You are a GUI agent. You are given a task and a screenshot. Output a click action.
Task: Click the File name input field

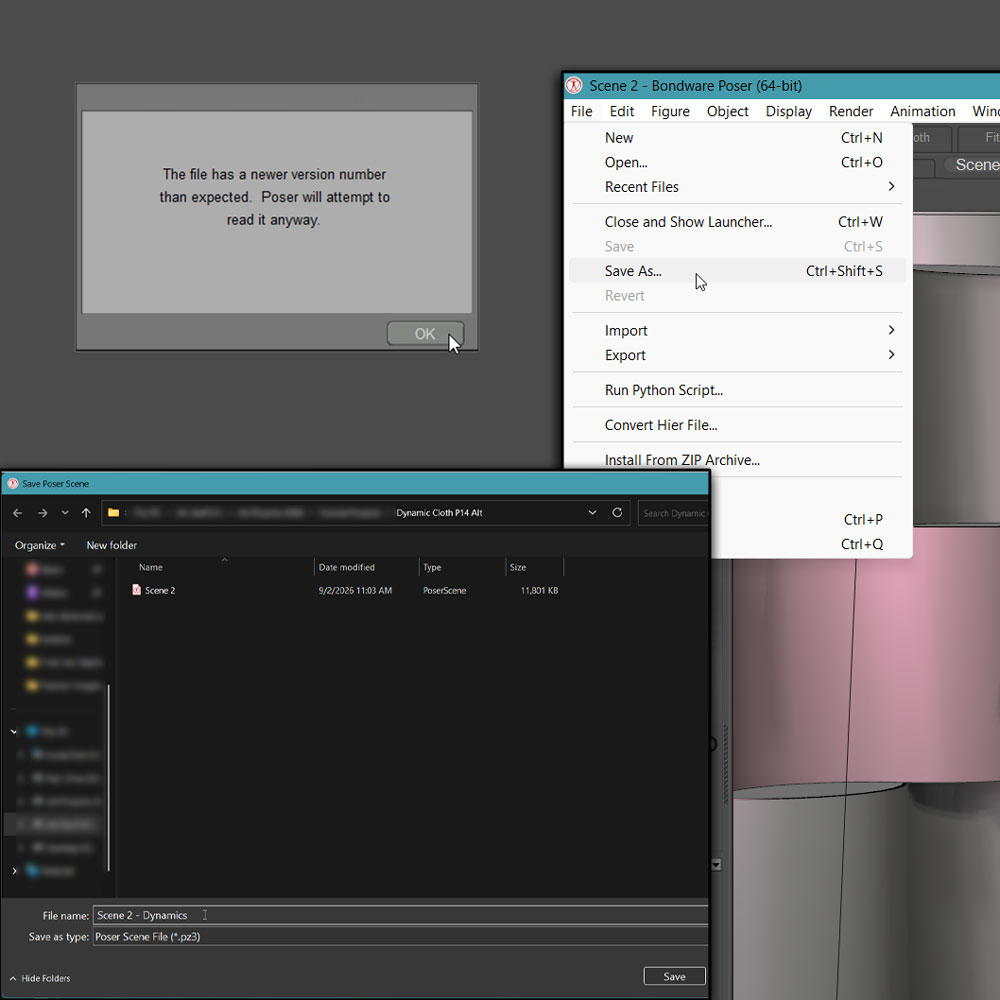(x=401, y=915)
